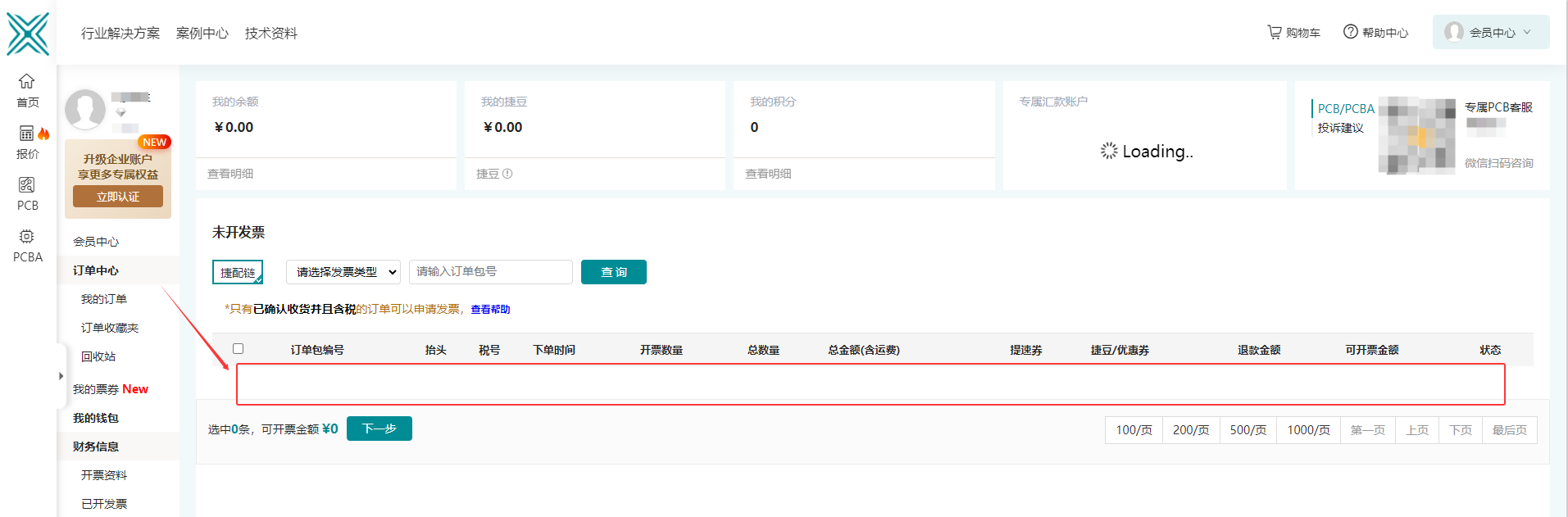The height and width of the screenshot is (517, 1568).
Task: Select the PCB sidebar icon
Action: pyautogui.click(x=27, y=185)
